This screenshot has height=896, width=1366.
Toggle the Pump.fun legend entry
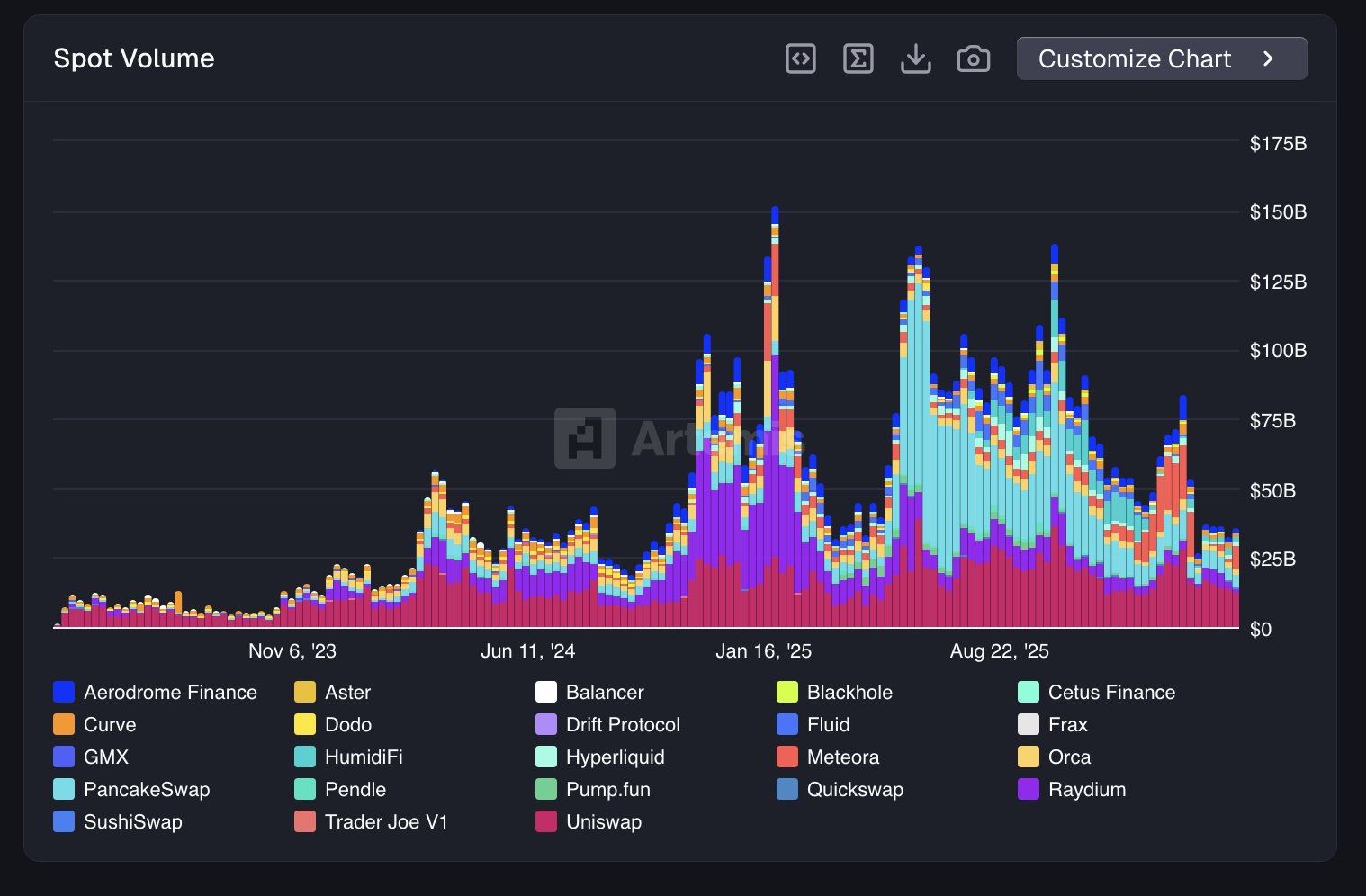tap(592, 789)
